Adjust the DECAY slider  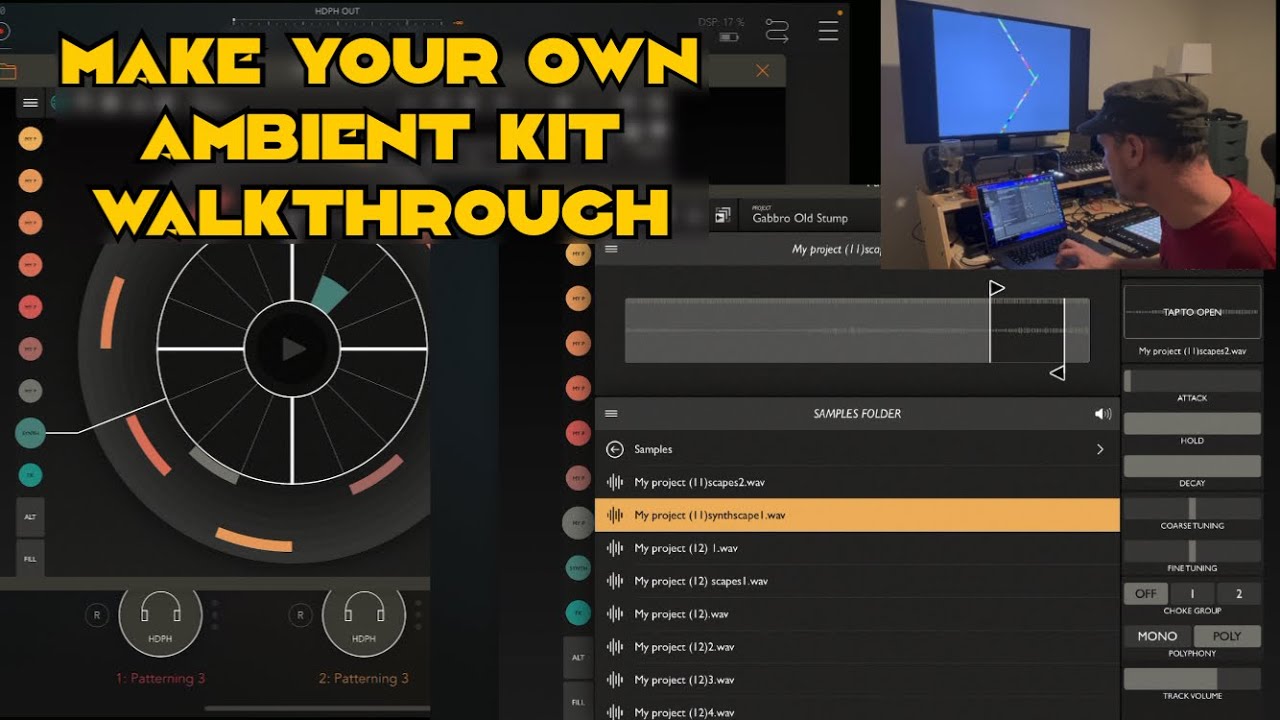1192,466
